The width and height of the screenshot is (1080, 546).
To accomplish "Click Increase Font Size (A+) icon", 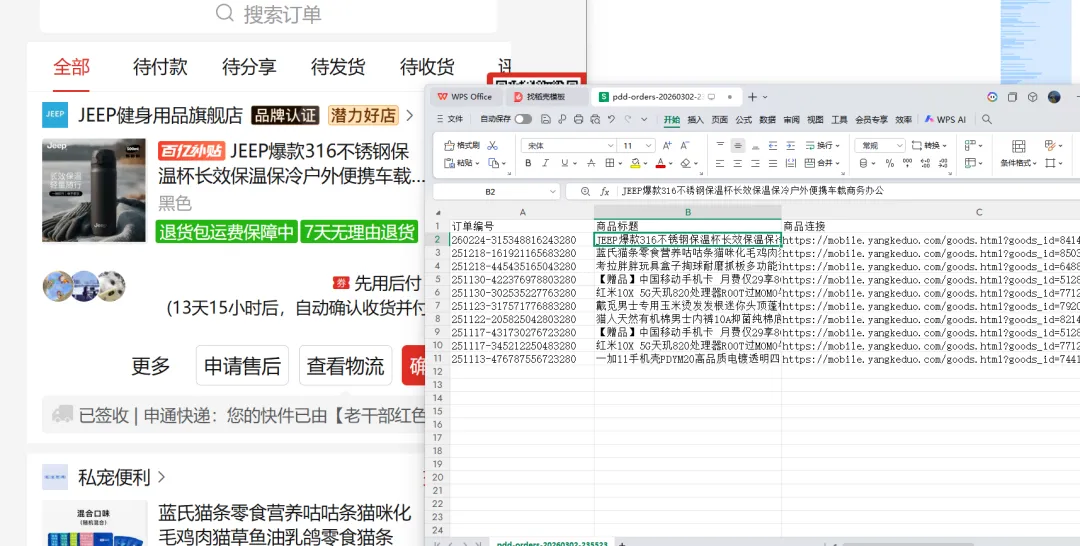I will [x=667, y=145].
